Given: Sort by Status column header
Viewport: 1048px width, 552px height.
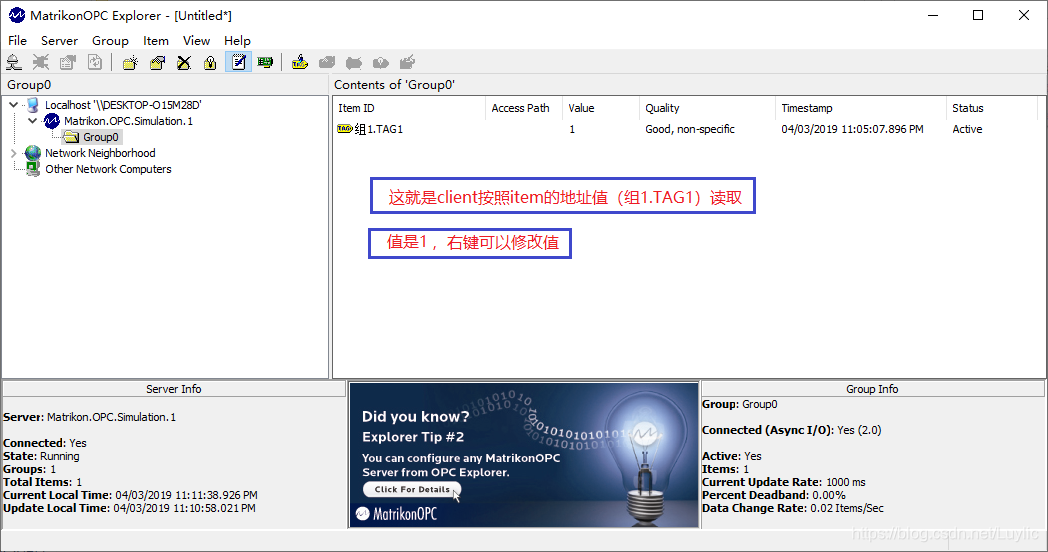Looking at the screenshot, I should (x=992, y=108).
